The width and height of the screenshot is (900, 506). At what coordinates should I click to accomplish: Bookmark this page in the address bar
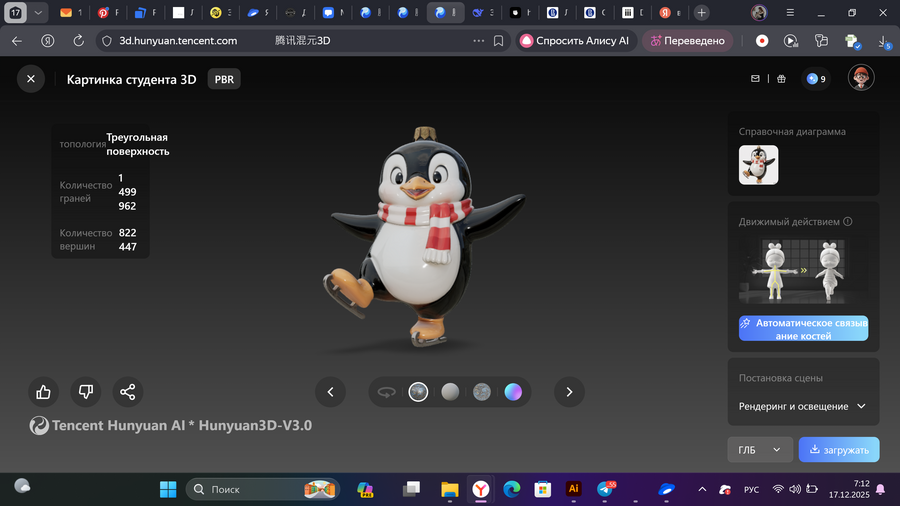(x=498, y=41)
